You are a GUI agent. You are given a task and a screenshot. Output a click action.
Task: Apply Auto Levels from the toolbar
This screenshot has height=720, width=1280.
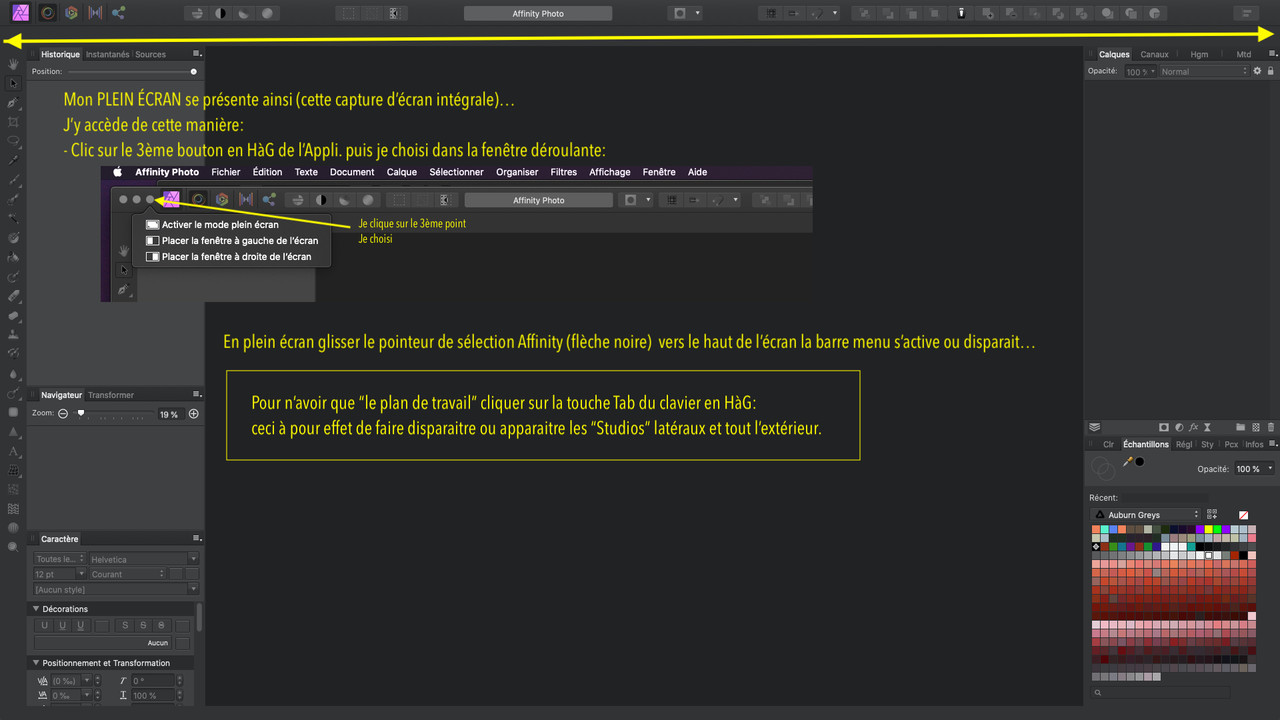[x=197, y=13]
